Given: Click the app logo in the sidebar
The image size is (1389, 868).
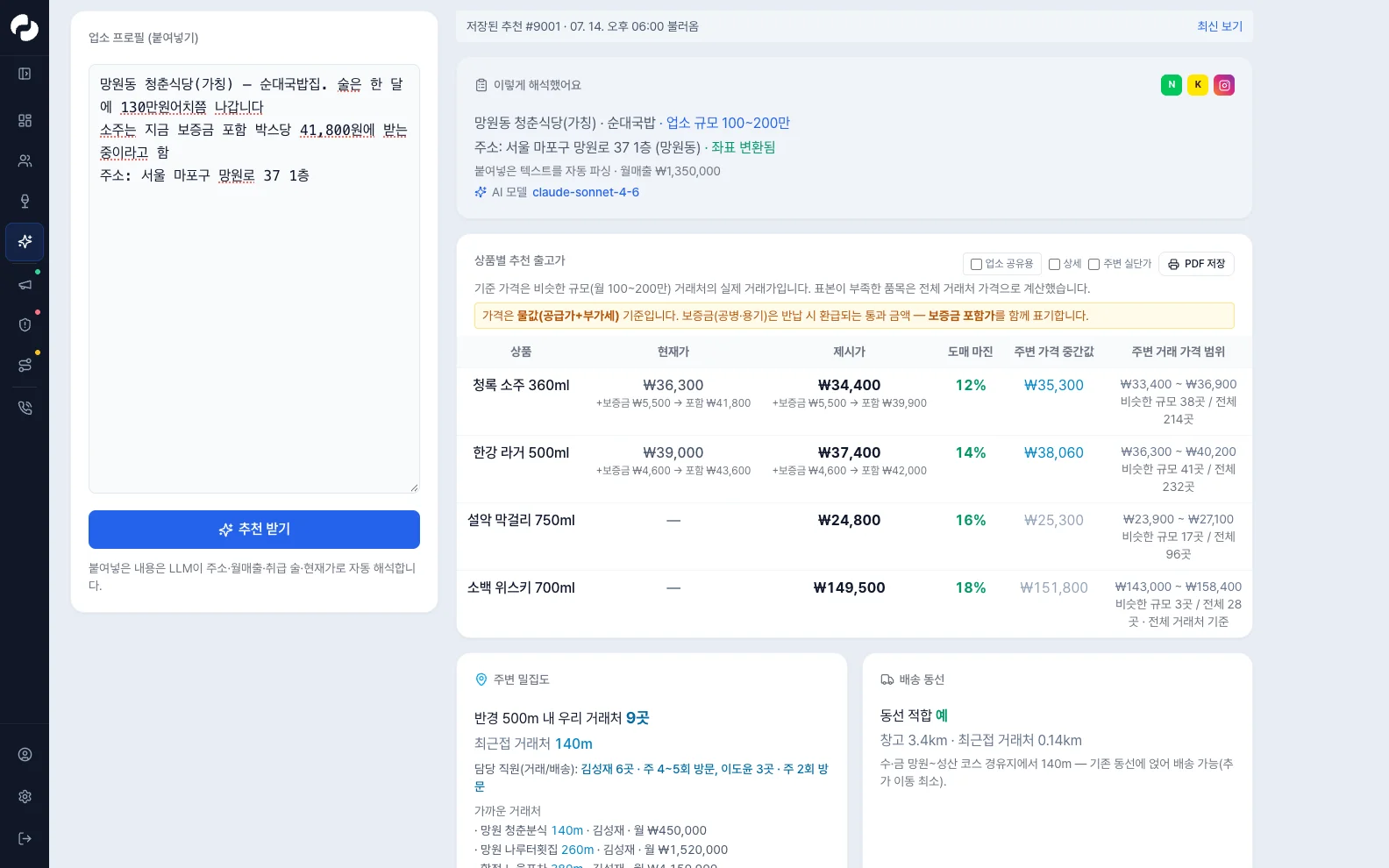Looking at the screenshot, I should 25,28.
